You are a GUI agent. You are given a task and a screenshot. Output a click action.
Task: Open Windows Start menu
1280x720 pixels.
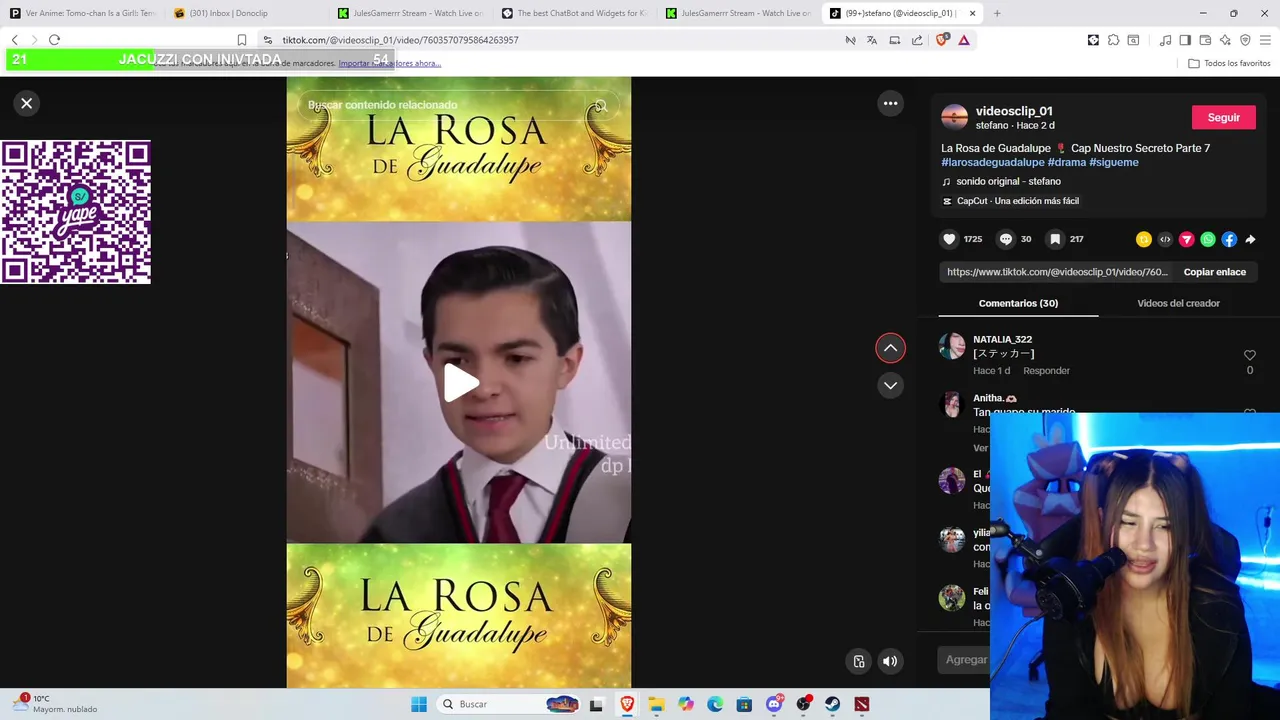[419, 704]
